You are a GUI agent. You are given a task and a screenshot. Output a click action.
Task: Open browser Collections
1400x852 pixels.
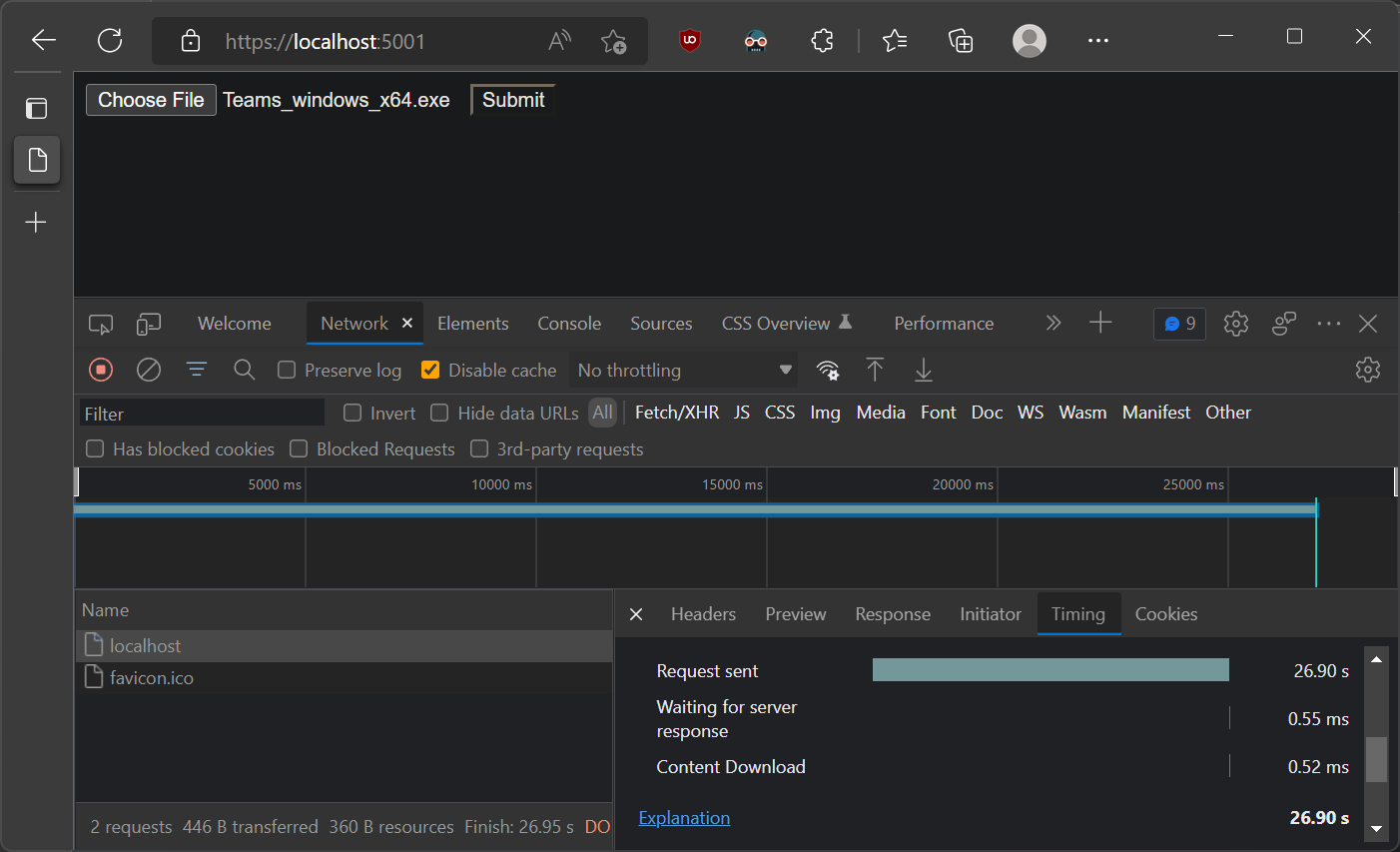coord(961,41)
